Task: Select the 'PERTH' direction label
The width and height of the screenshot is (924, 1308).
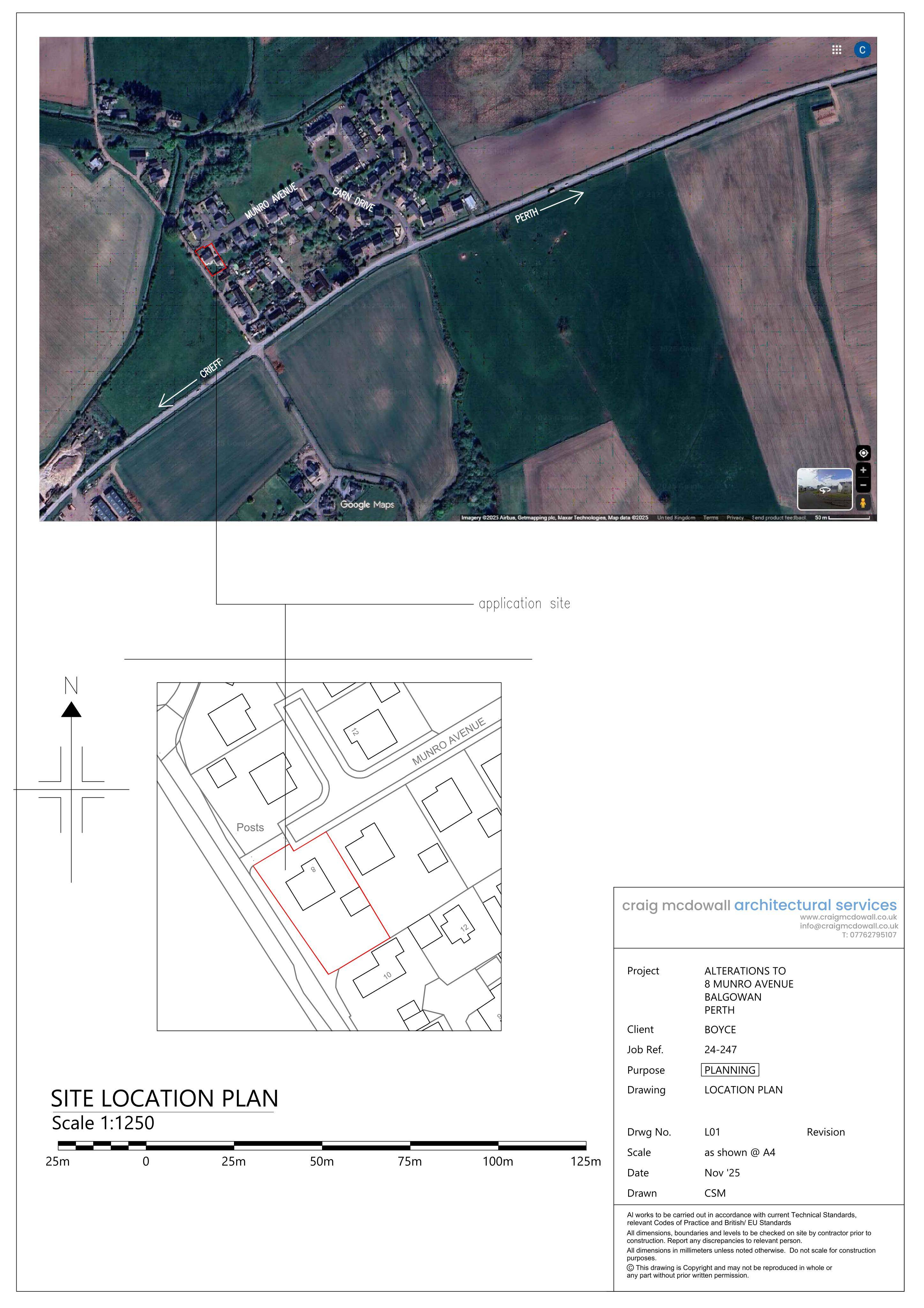Action: coord(527,215)
